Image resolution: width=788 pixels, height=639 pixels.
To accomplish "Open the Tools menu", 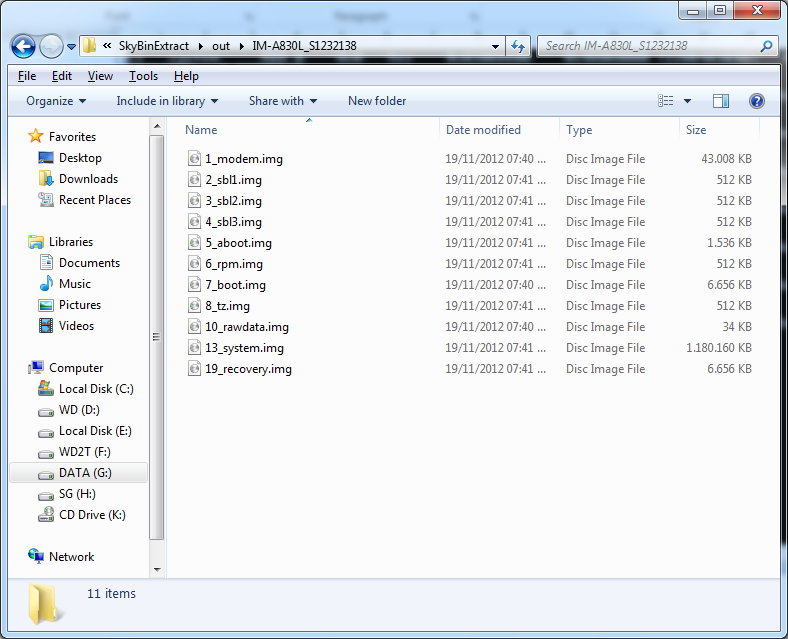I will tap(143, 76).
